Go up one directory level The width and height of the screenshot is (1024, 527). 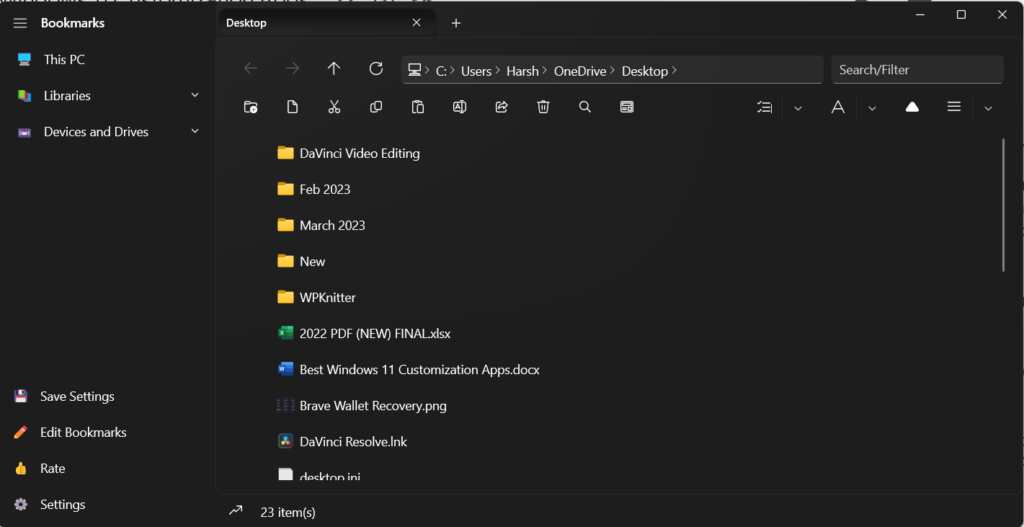[x=334, y=69]
